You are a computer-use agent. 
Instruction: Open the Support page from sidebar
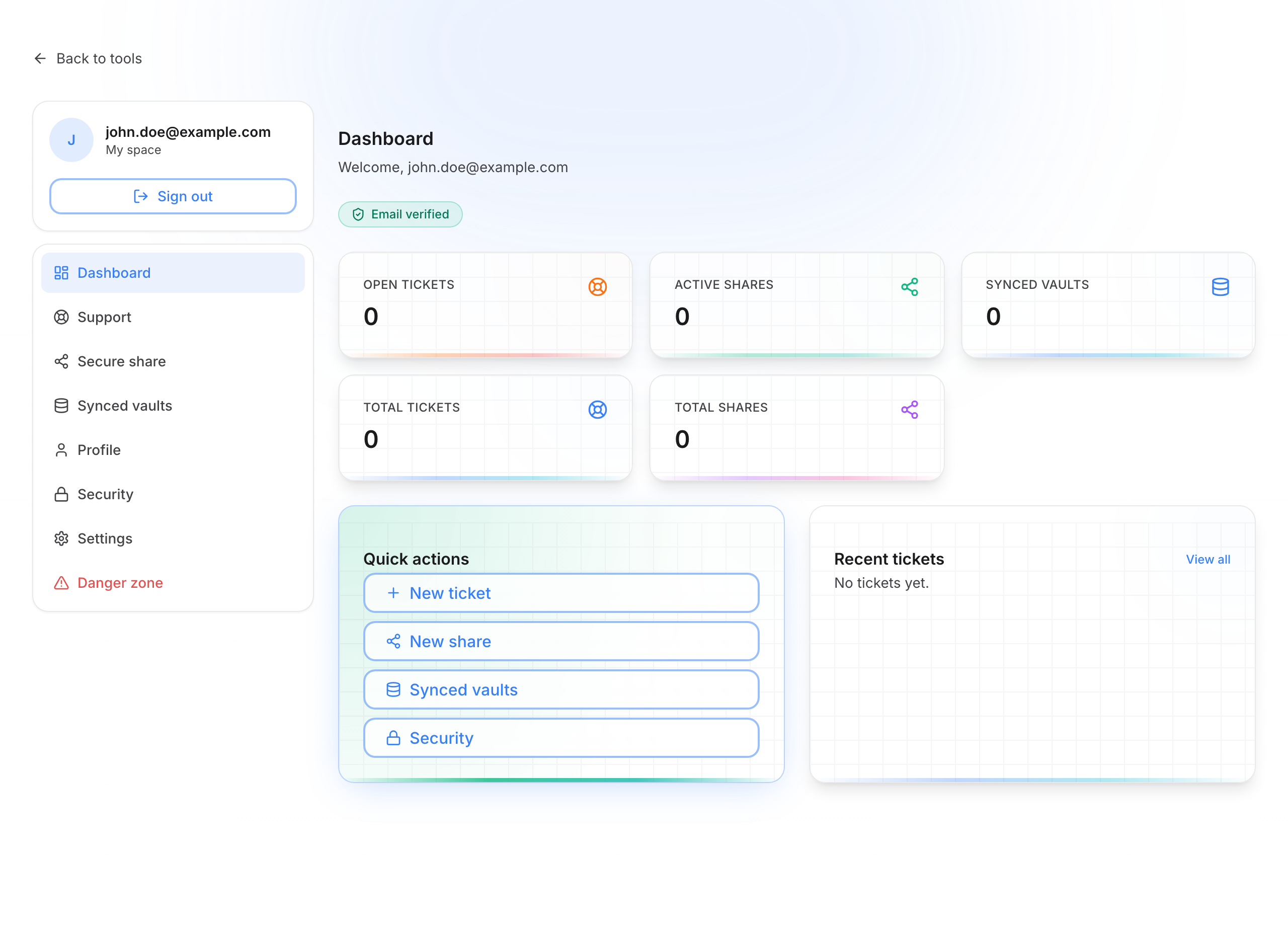173,317
